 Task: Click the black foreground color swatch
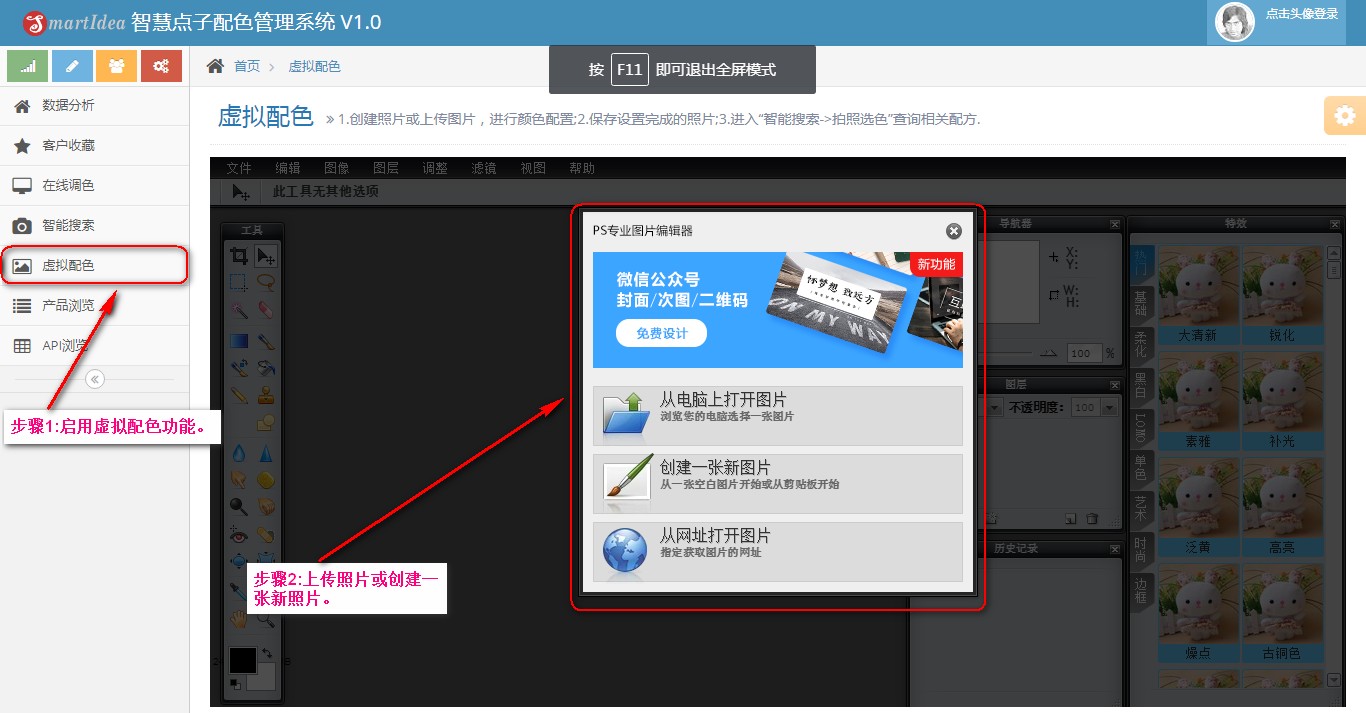click(x=243, y=660)
